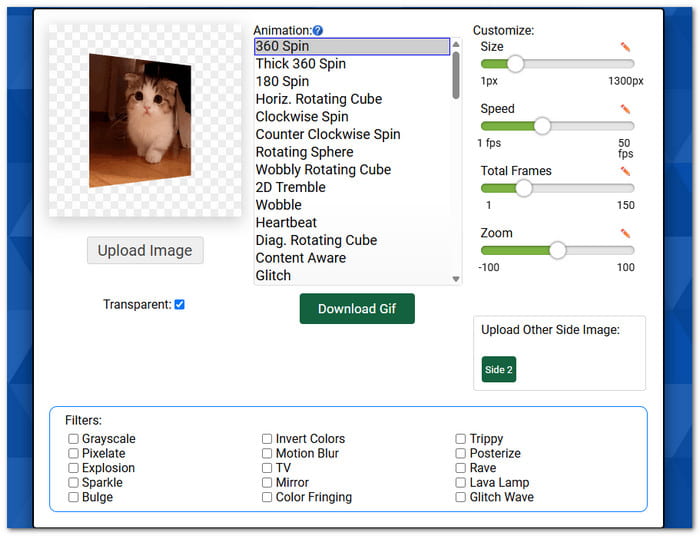The height and width of the screenshot is (536, 700).
Task: Click the spinning cat preview image
Action: click(140, 120)
